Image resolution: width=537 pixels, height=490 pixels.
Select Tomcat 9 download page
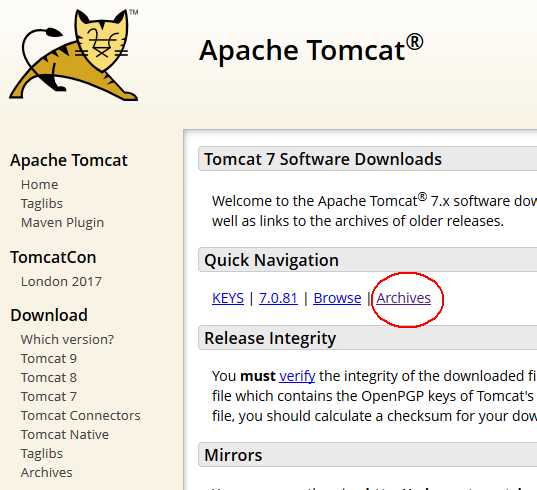pos(49,359)
